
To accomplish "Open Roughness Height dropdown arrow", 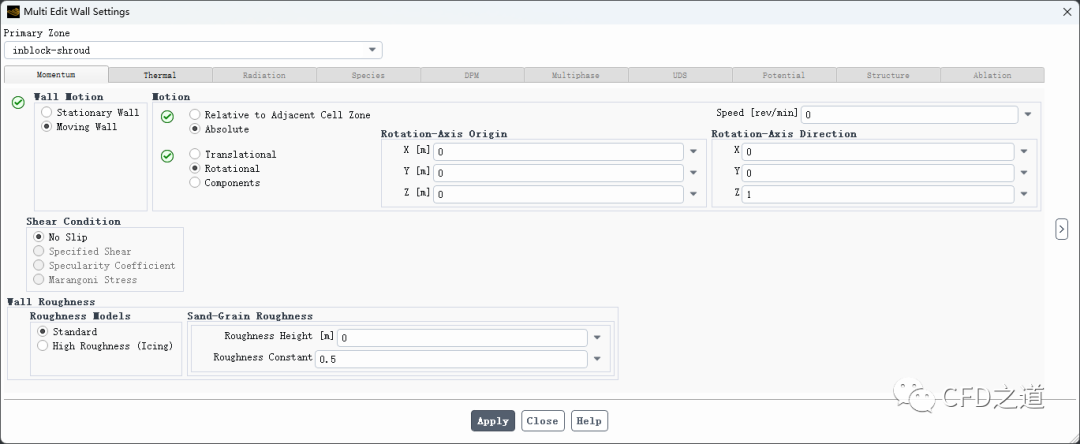I will click(x=597, y=337).
